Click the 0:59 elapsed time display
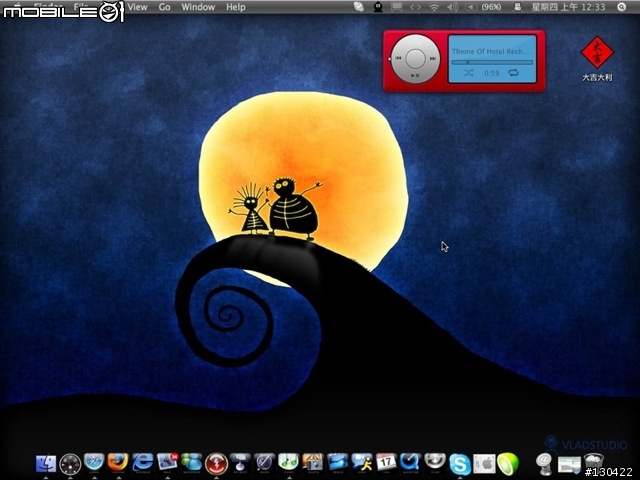This screenshot has height=480, width=640. pos(491,73)
